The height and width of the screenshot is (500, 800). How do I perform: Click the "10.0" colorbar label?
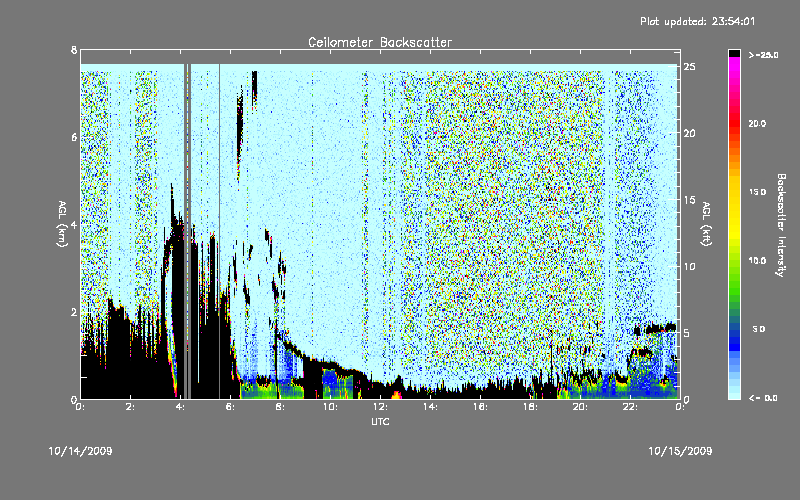757,261
